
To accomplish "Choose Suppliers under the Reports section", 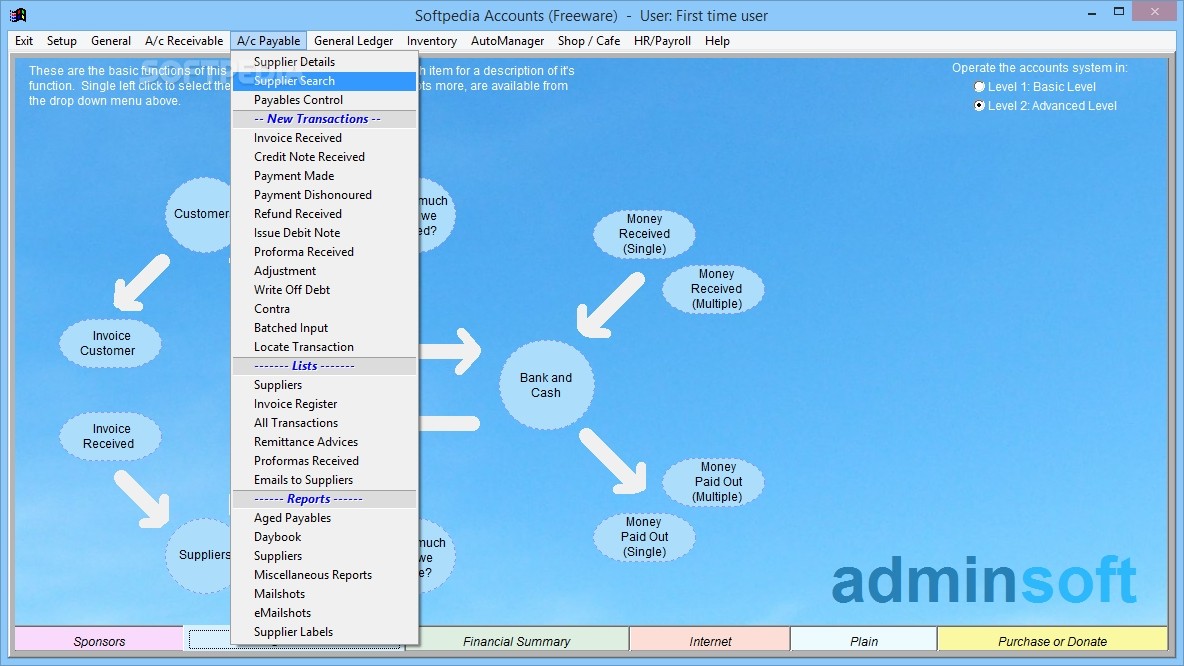I will click(x=325, y=556).
